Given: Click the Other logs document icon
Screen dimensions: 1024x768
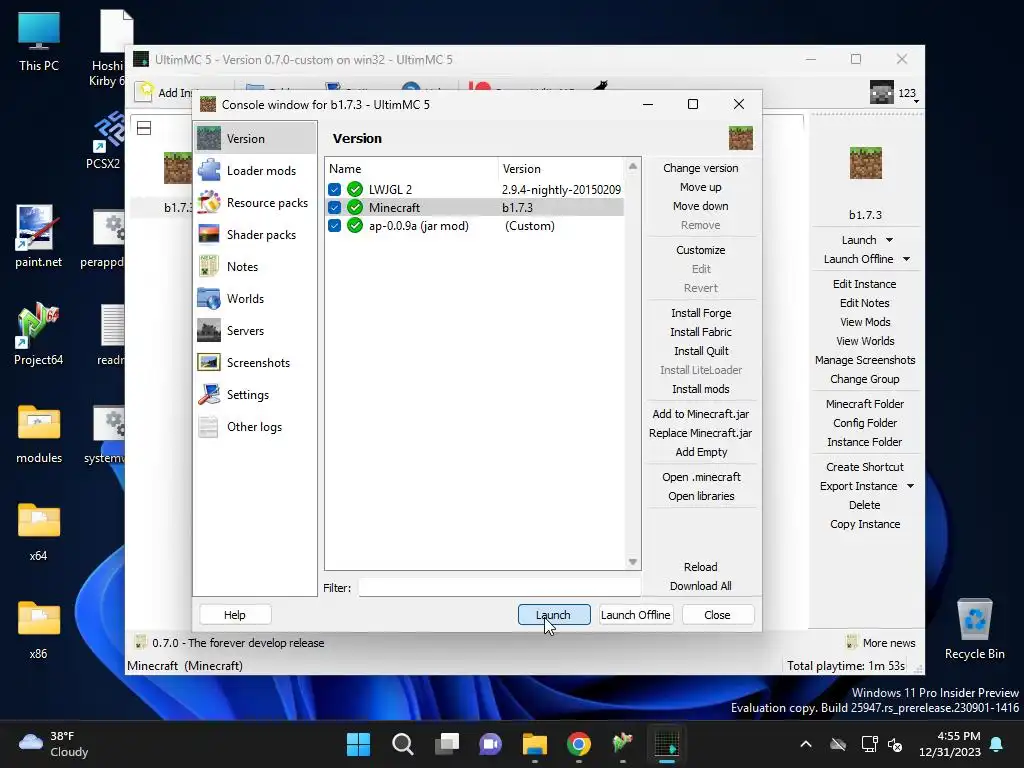Looking at the screenshot, I should [209, 426].
